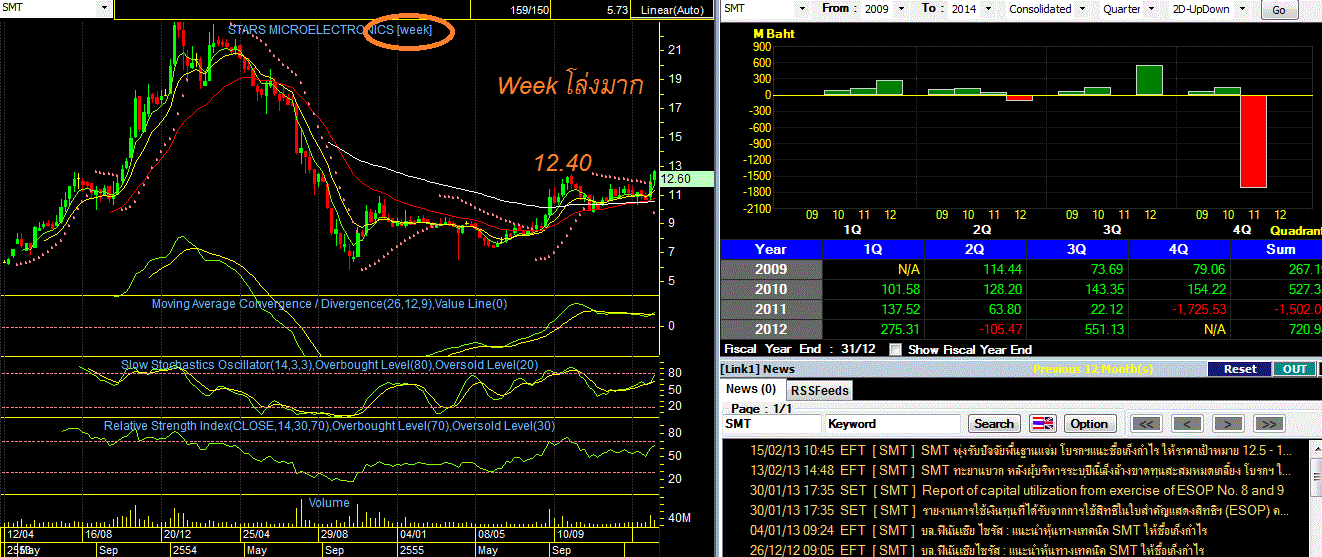Select the 2009 year row header

[x=771, y=269]
